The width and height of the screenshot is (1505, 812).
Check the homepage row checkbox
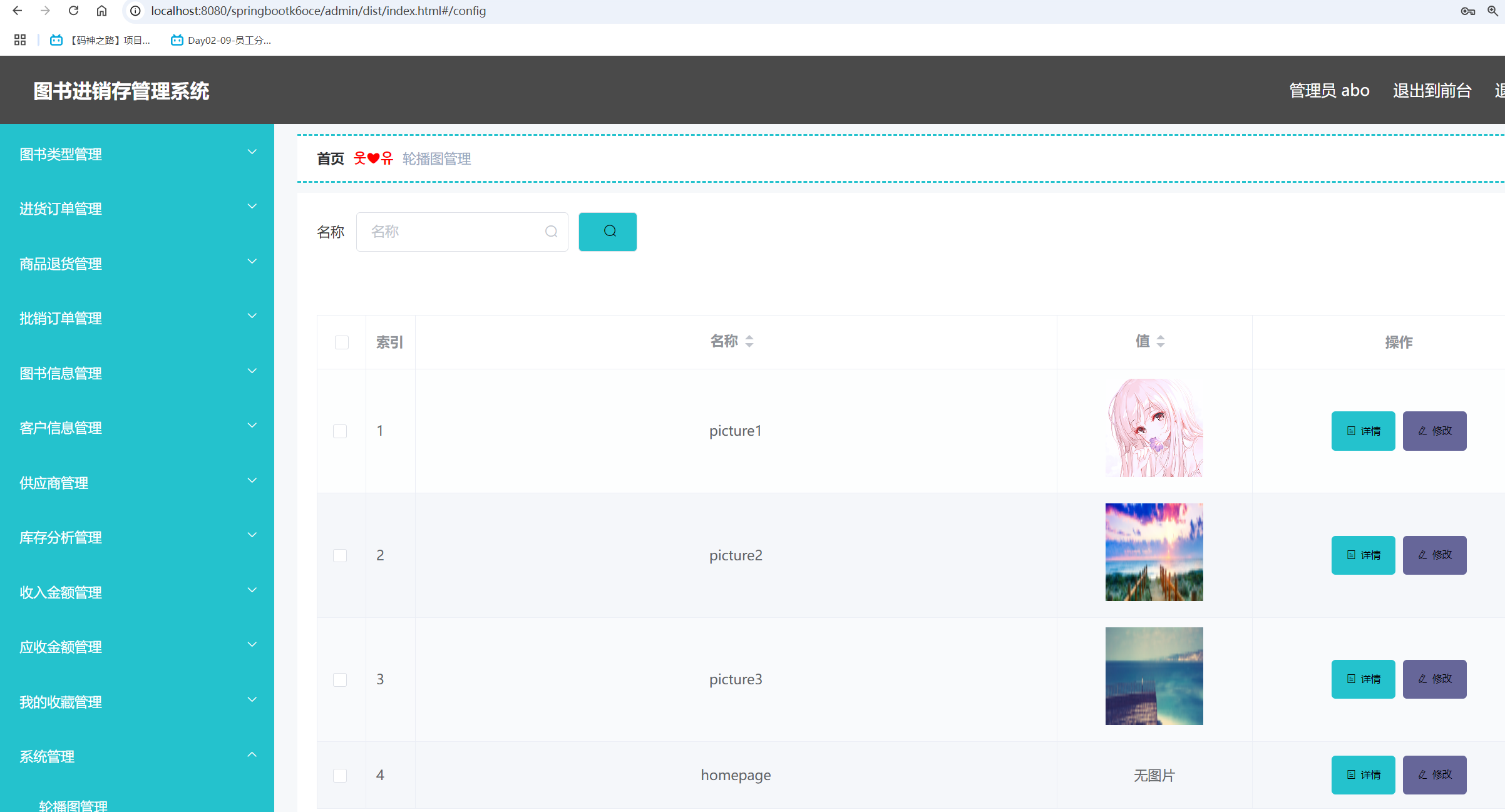[340, 775]
